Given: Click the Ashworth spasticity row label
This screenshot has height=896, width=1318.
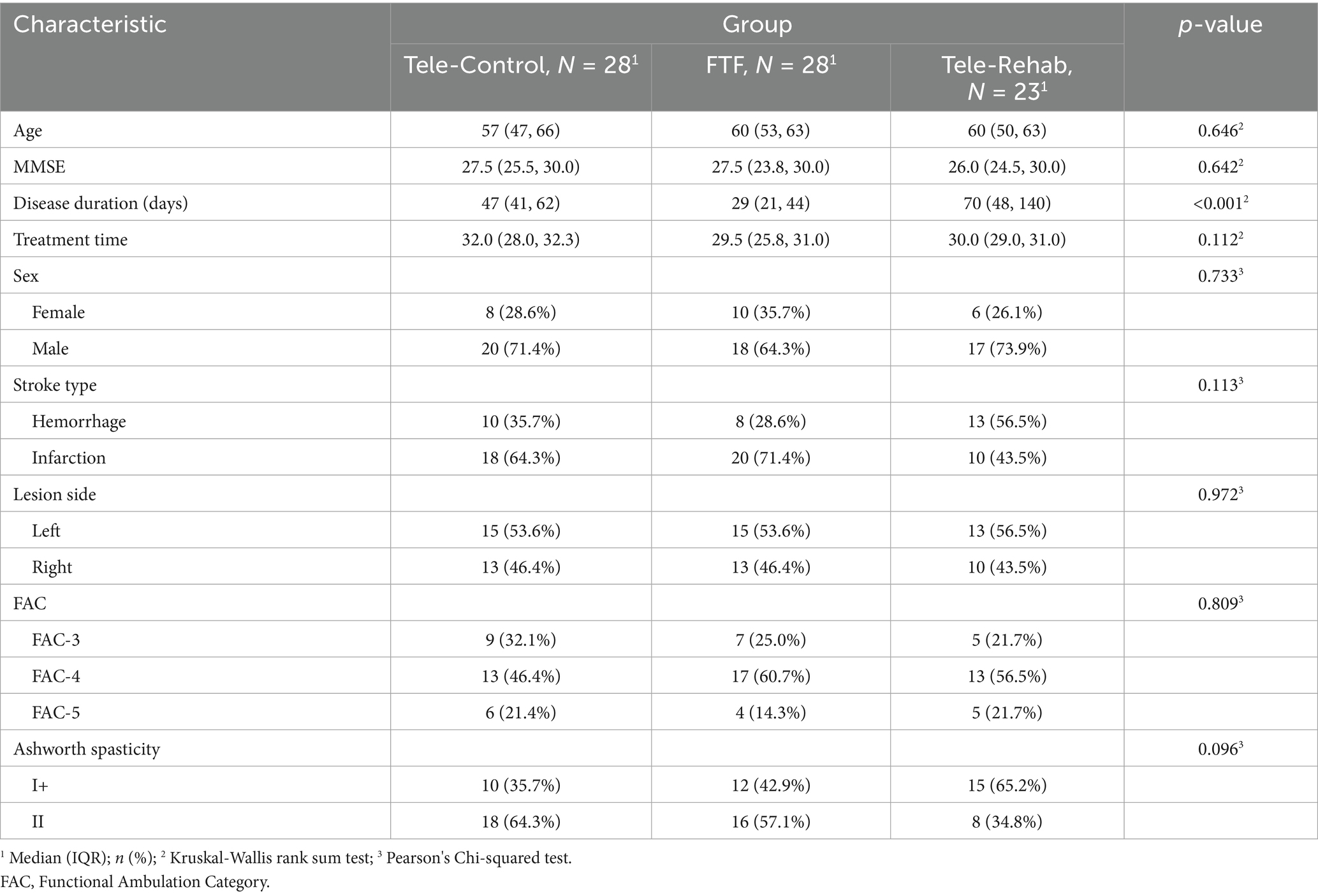Looking at the screenshot, I should 87,749.
